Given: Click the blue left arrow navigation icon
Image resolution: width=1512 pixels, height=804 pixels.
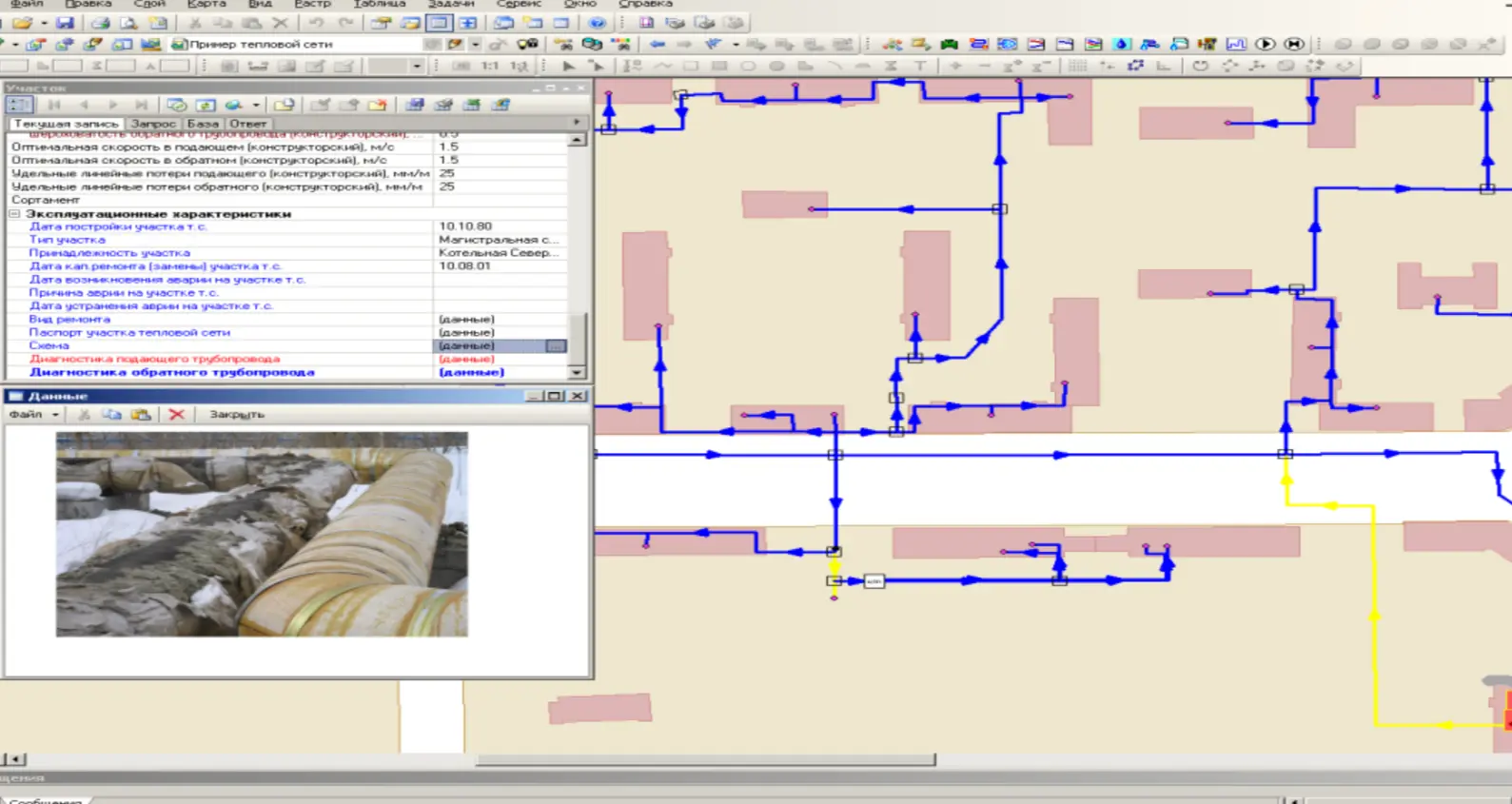Looking at the screenshot, I should pyautogui.click(x=657, y=44).
